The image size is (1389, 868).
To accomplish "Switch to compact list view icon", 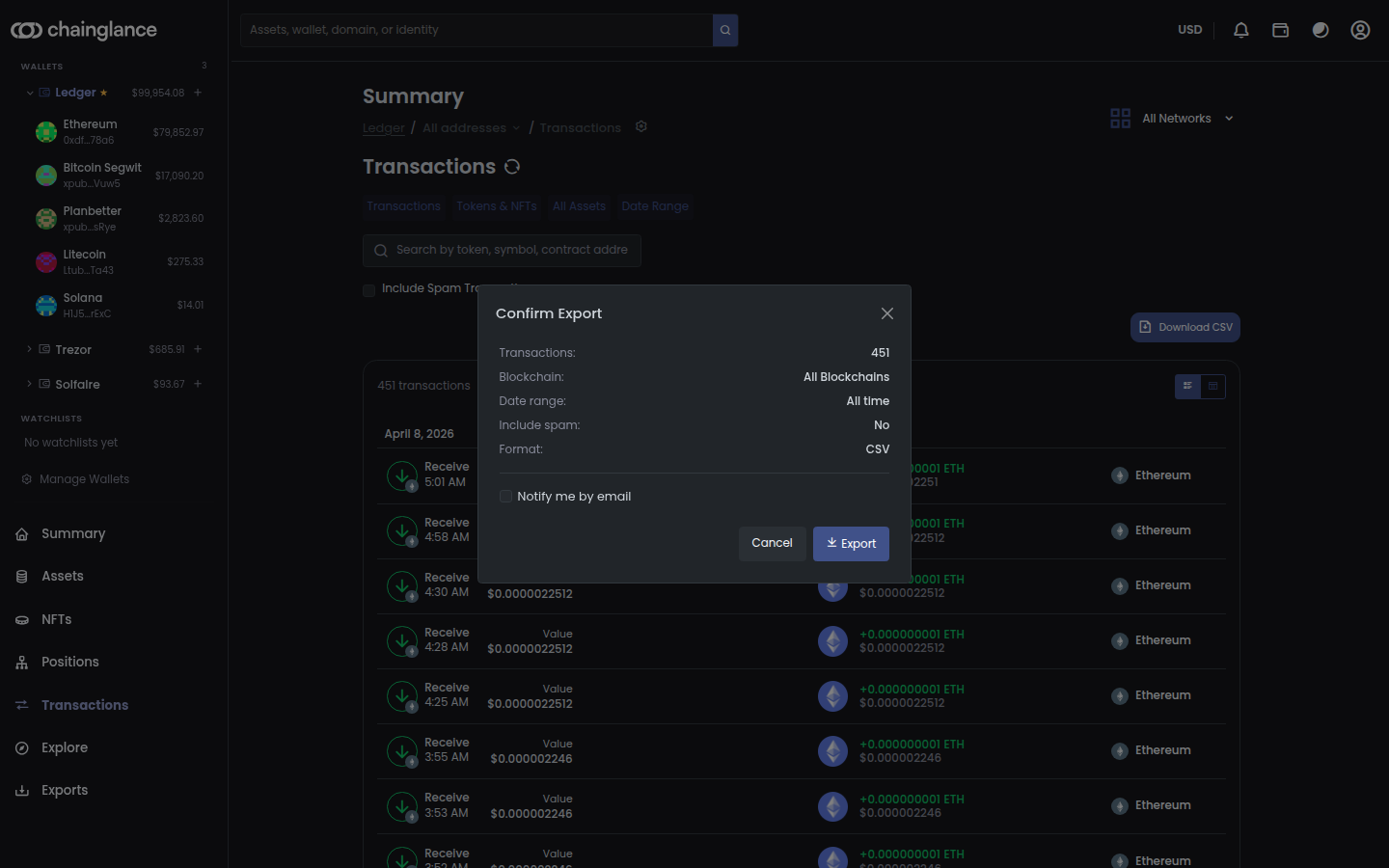I will click(x=1187, y=386).
